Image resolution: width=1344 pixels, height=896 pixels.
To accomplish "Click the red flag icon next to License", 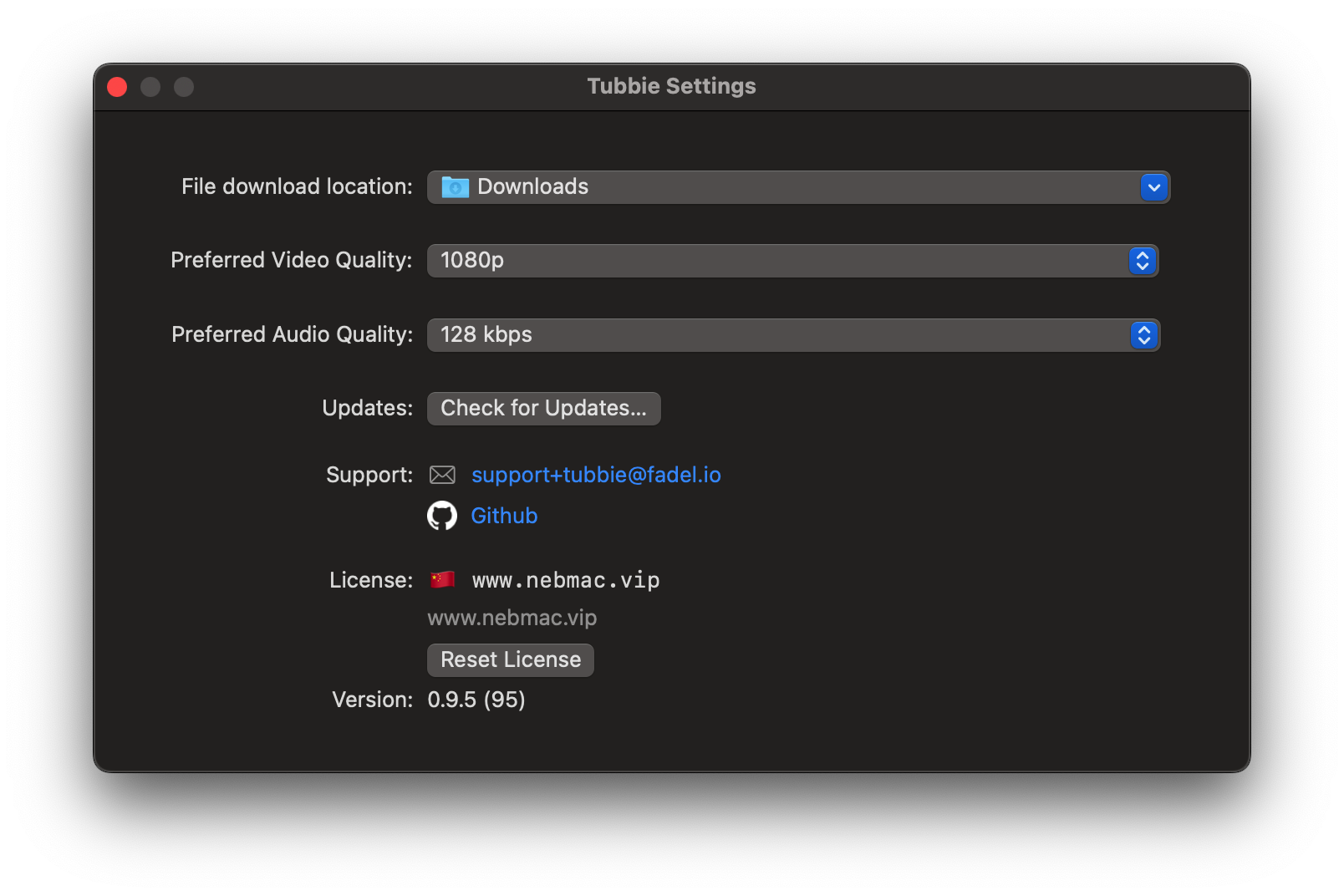I will (x=442, y=579).
